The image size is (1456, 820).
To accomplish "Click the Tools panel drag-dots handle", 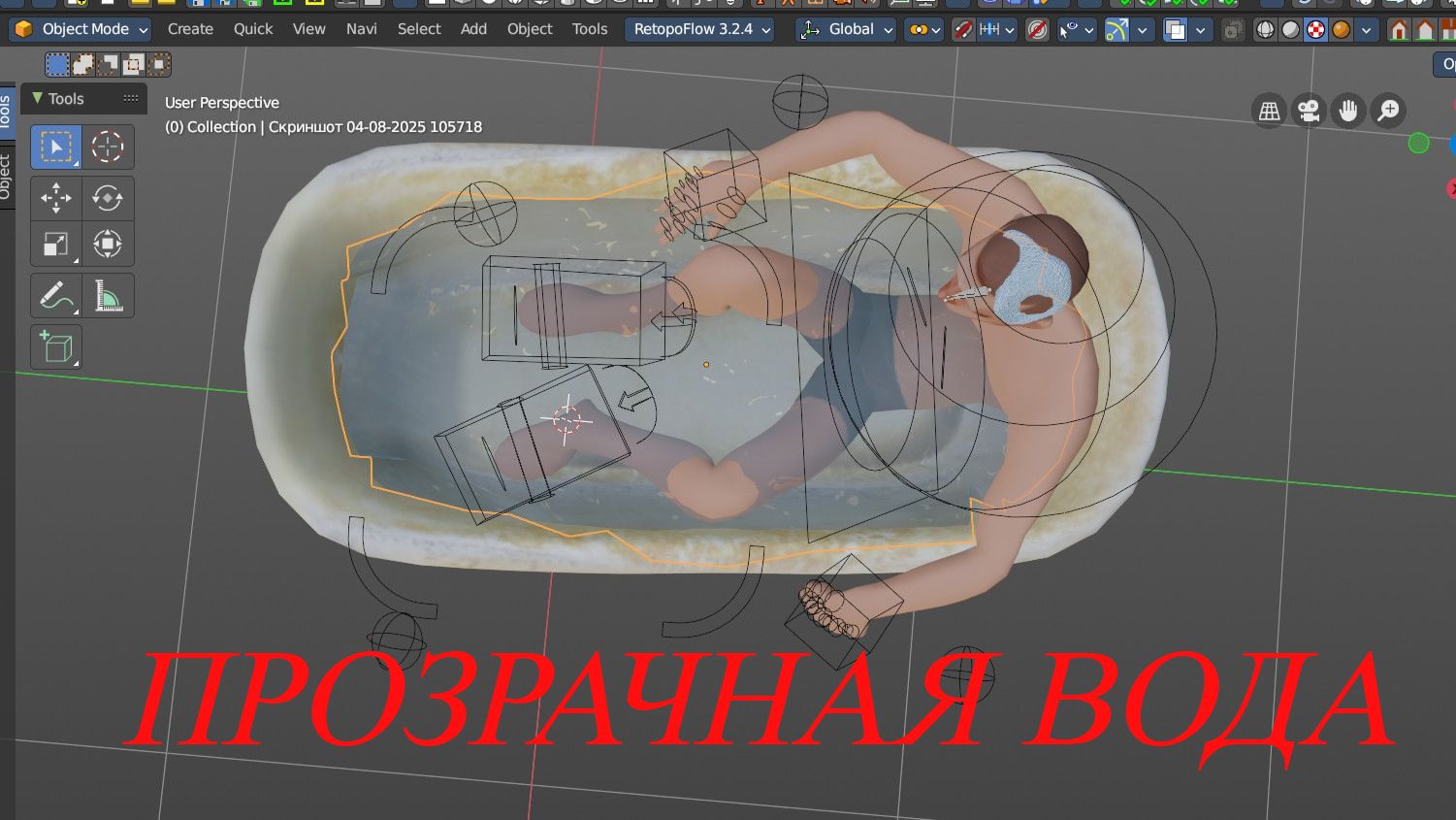I will tap(131, 99).
